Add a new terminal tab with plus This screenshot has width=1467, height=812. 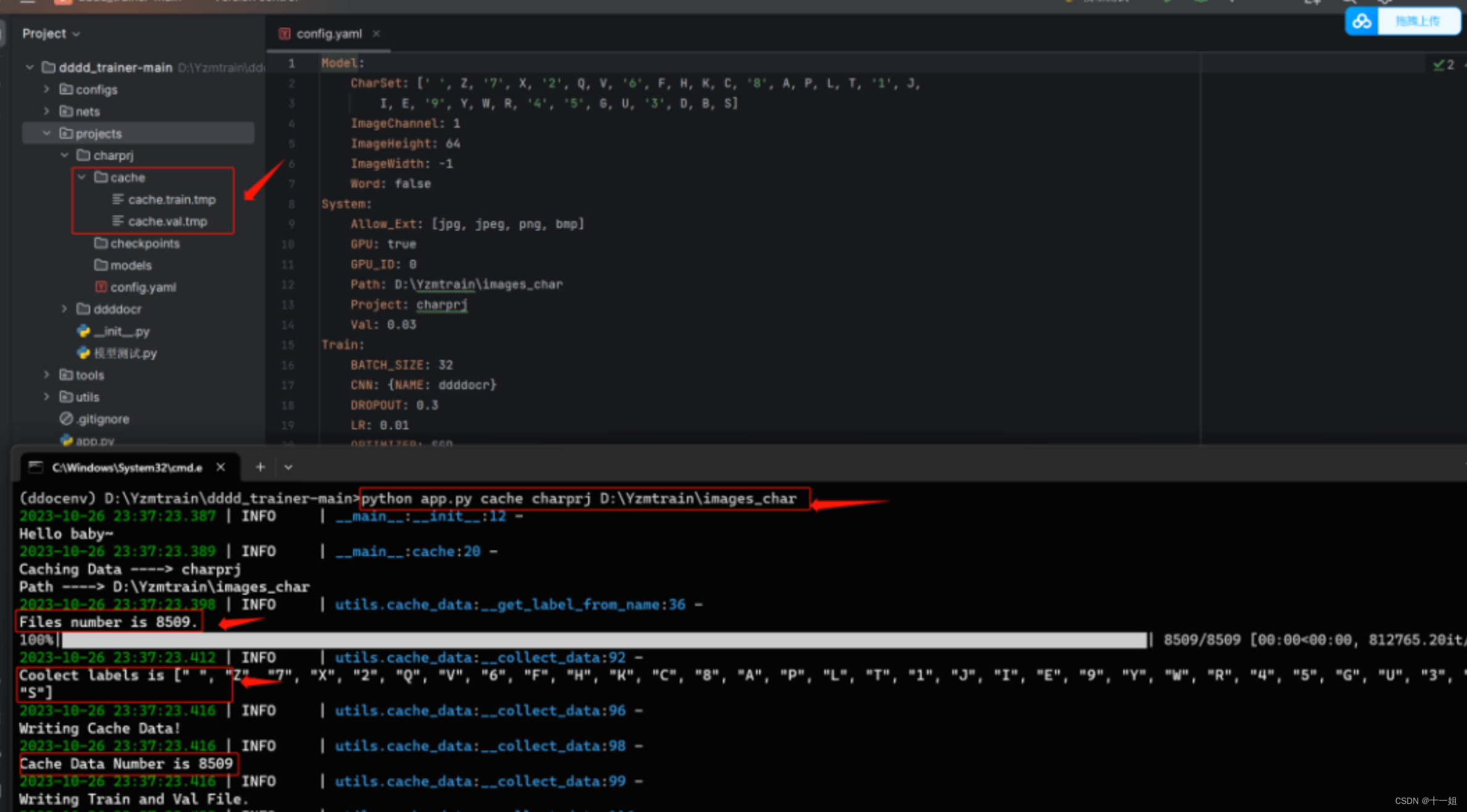pyautogui.click(x=260, y=467)
